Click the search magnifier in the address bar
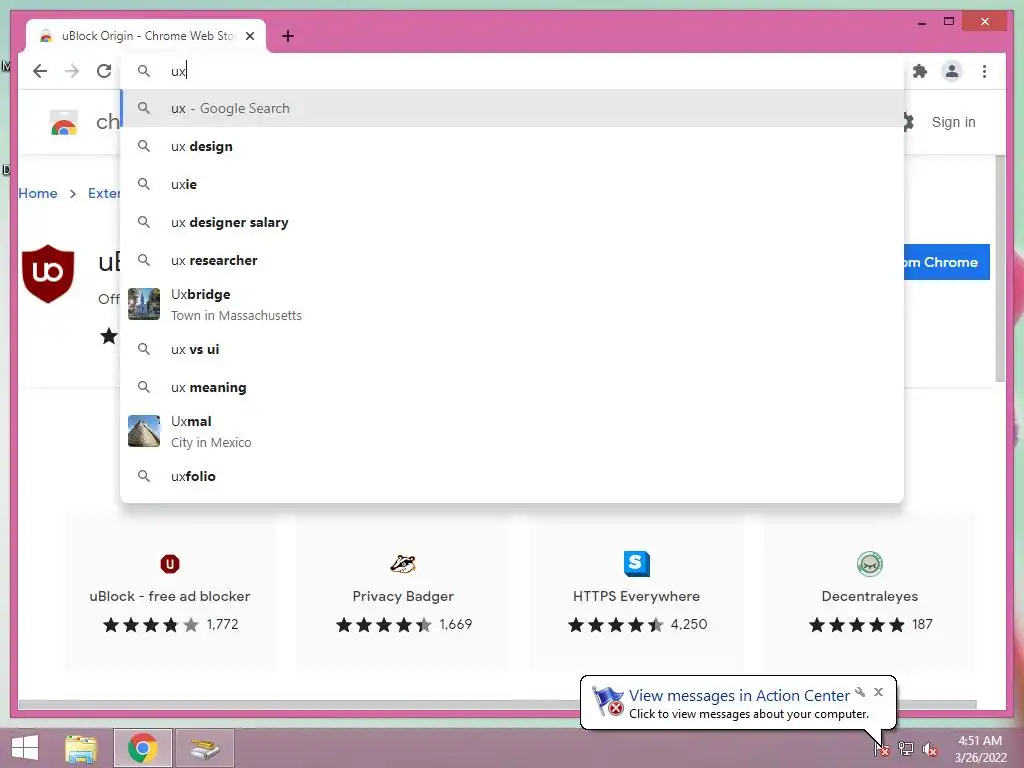 pyautogui.click(x=144, y=71)
